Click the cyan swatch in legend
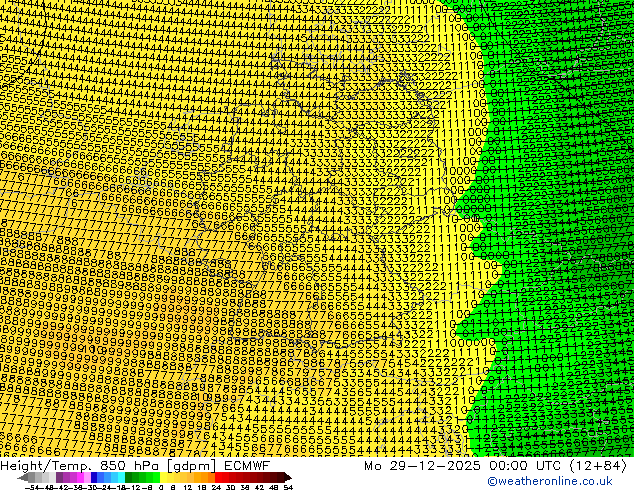Viewport: 634px width, 490px height. (x=121, y=478)
